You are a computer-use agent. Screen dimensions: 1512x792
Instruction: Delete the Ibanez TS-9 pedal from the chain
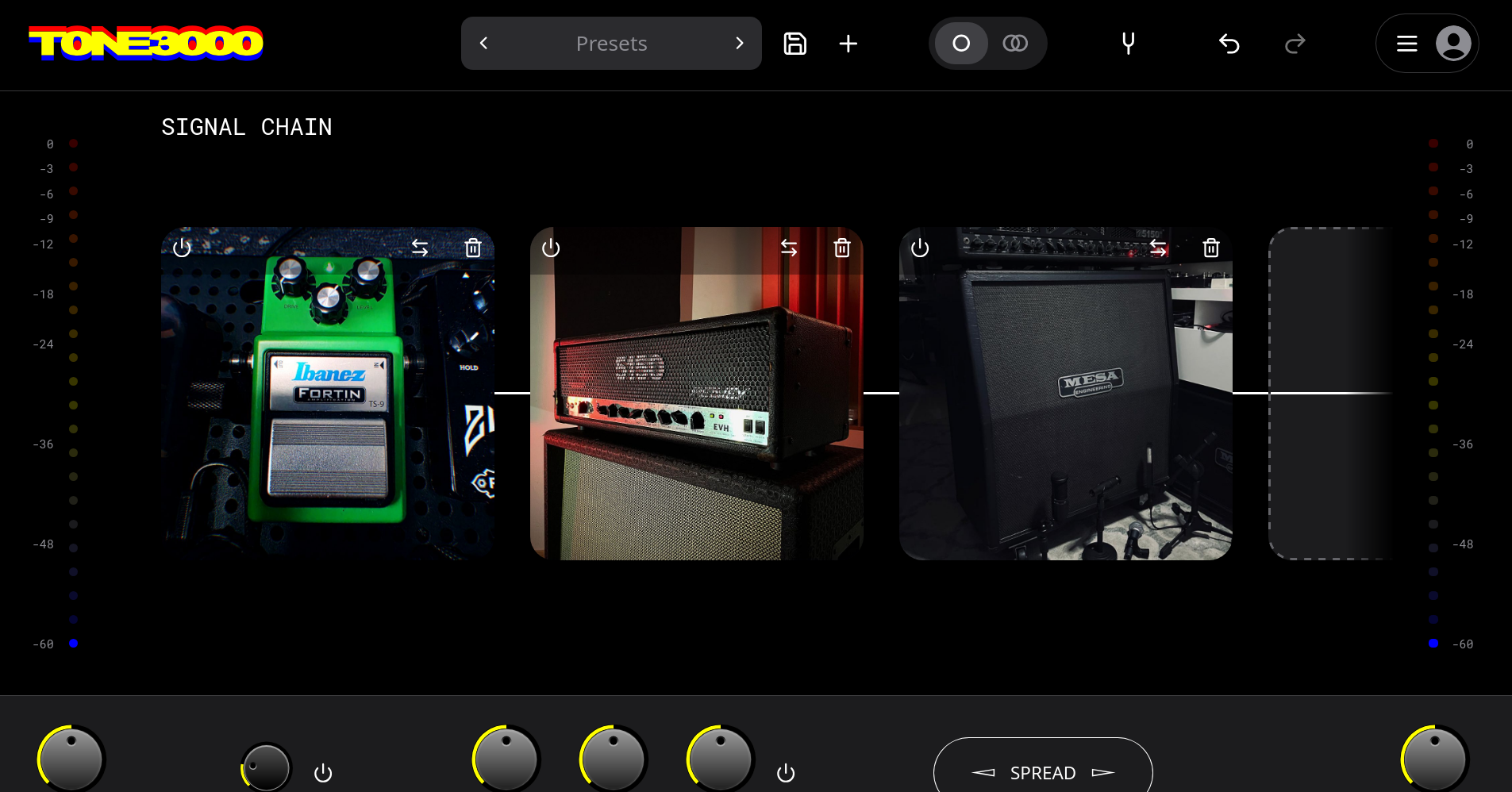(x=473, y=248)
